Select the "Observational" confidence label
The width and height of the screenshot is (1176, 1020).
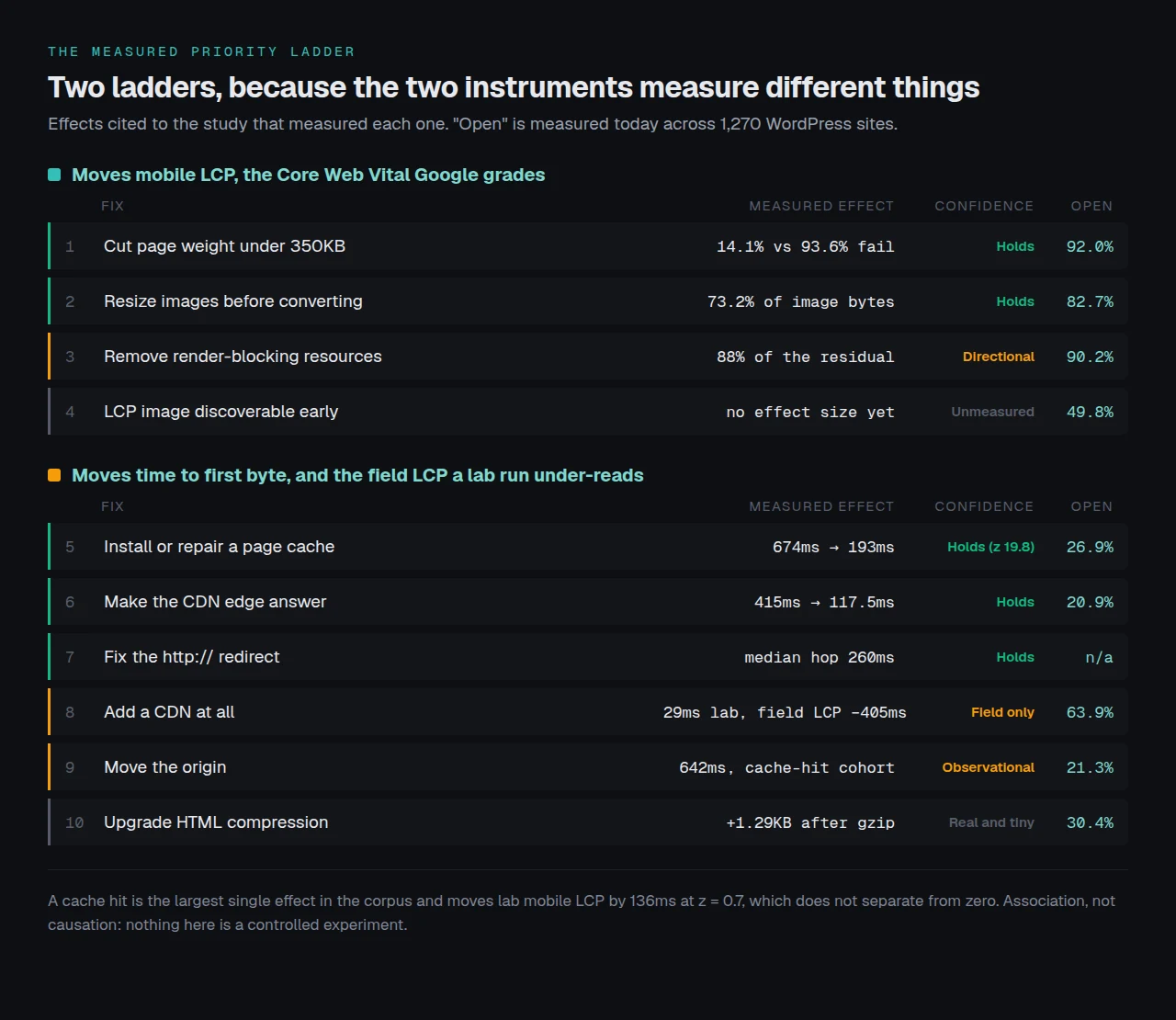coord(988,767)
